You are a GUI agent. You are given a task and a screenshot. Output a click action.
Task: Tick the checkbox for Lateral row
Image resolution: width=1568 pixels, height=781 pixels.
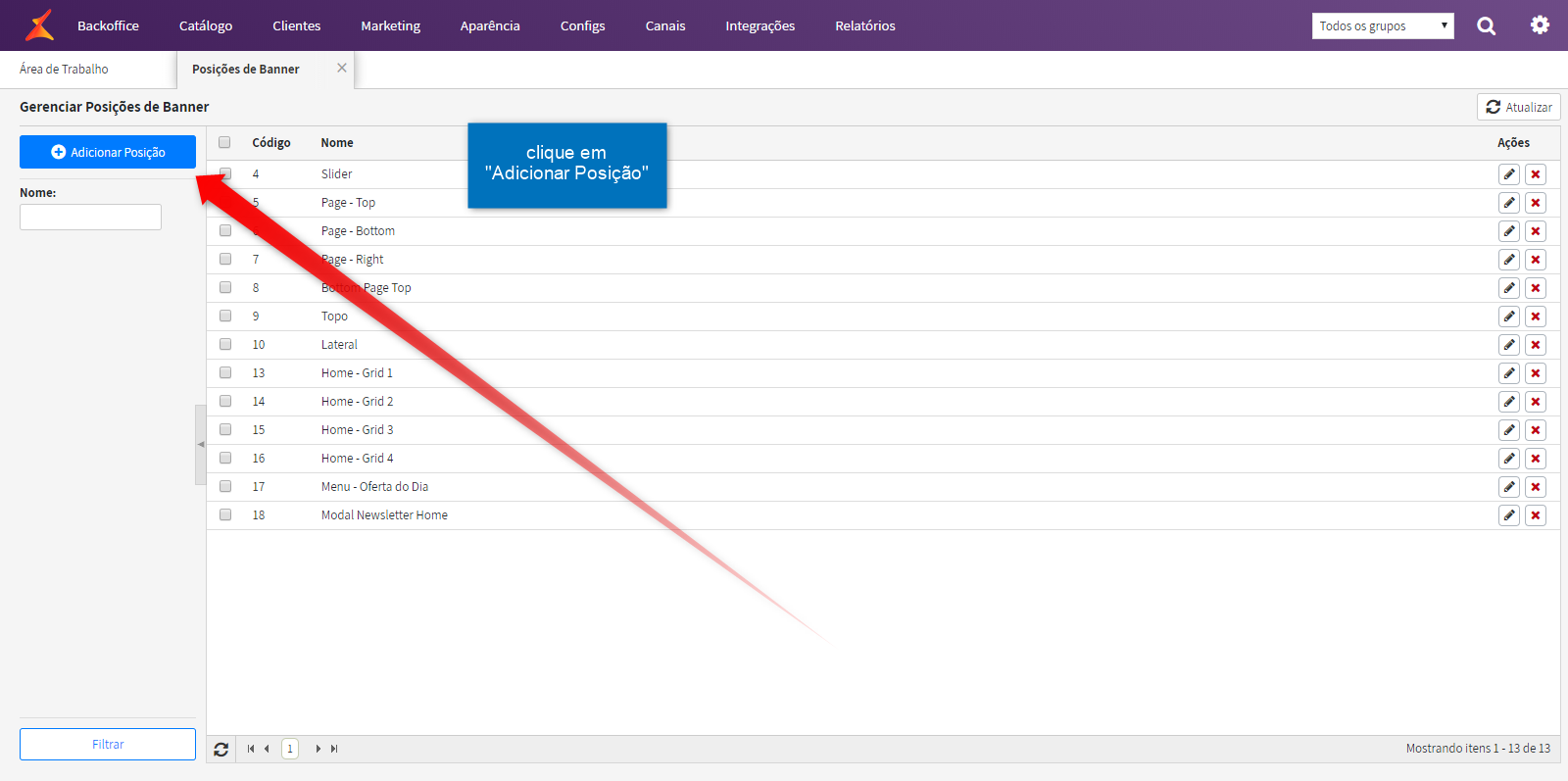pyautogui.click(x=225, y=345)
